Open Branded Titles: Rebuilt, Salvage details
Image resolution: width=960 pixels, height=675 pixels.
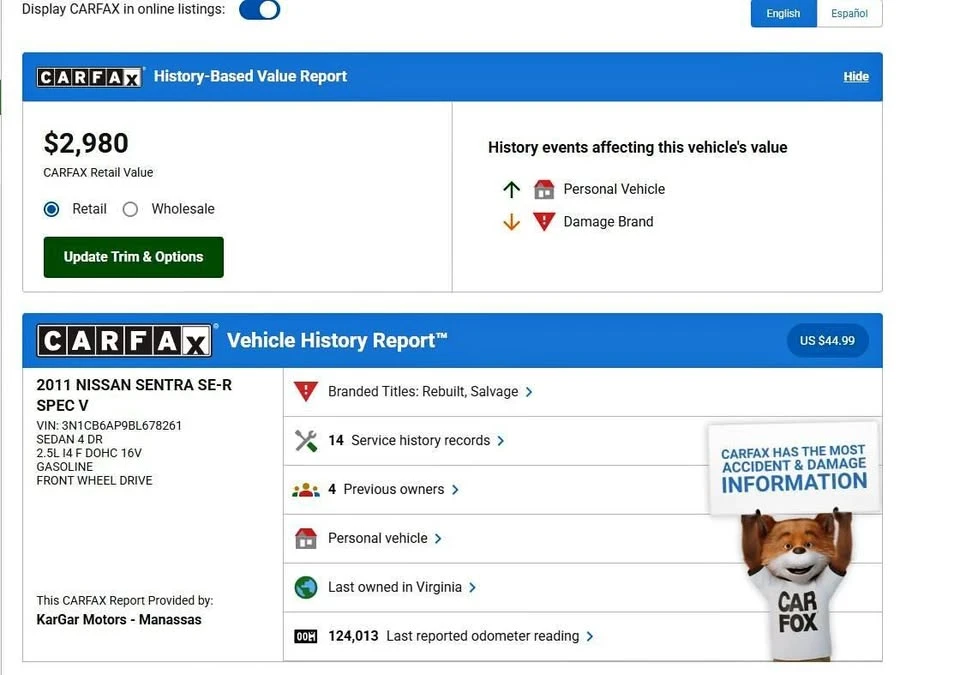tap(423, 391)
